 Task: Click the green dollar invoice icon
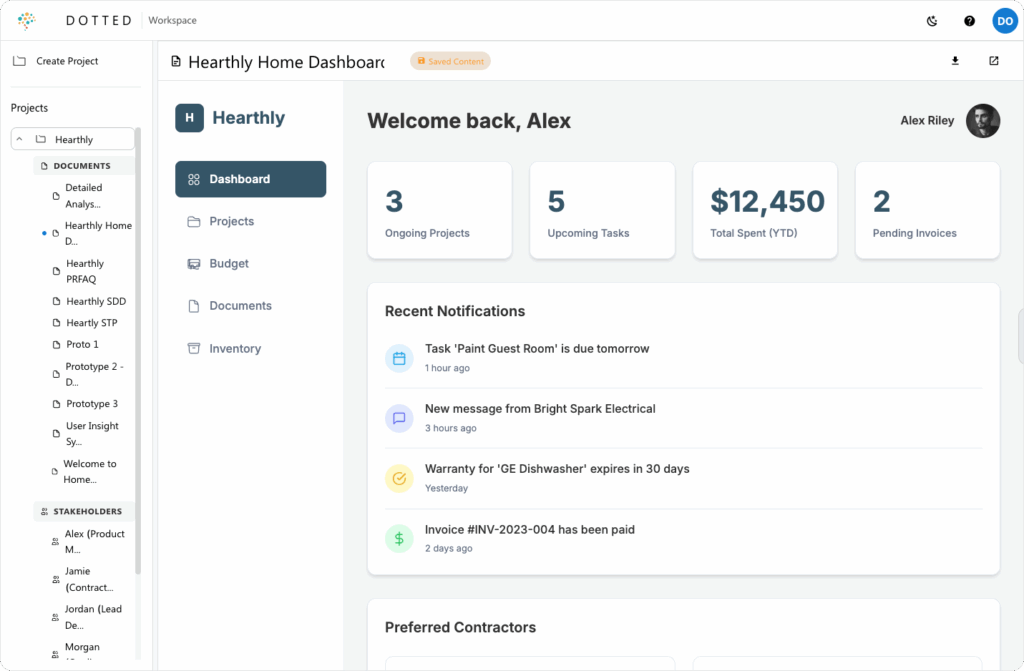[x=399, y=538]
